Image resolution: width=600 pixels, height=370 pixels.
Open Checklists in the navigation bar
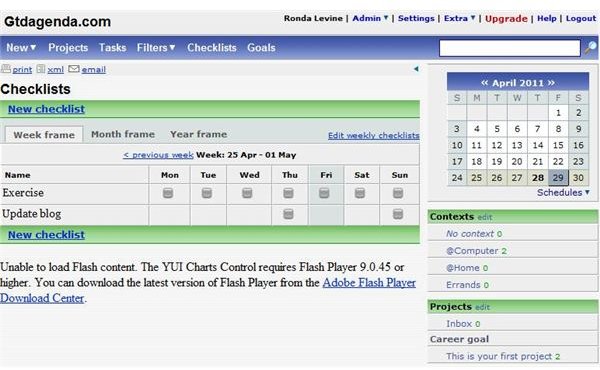(212, 47)
